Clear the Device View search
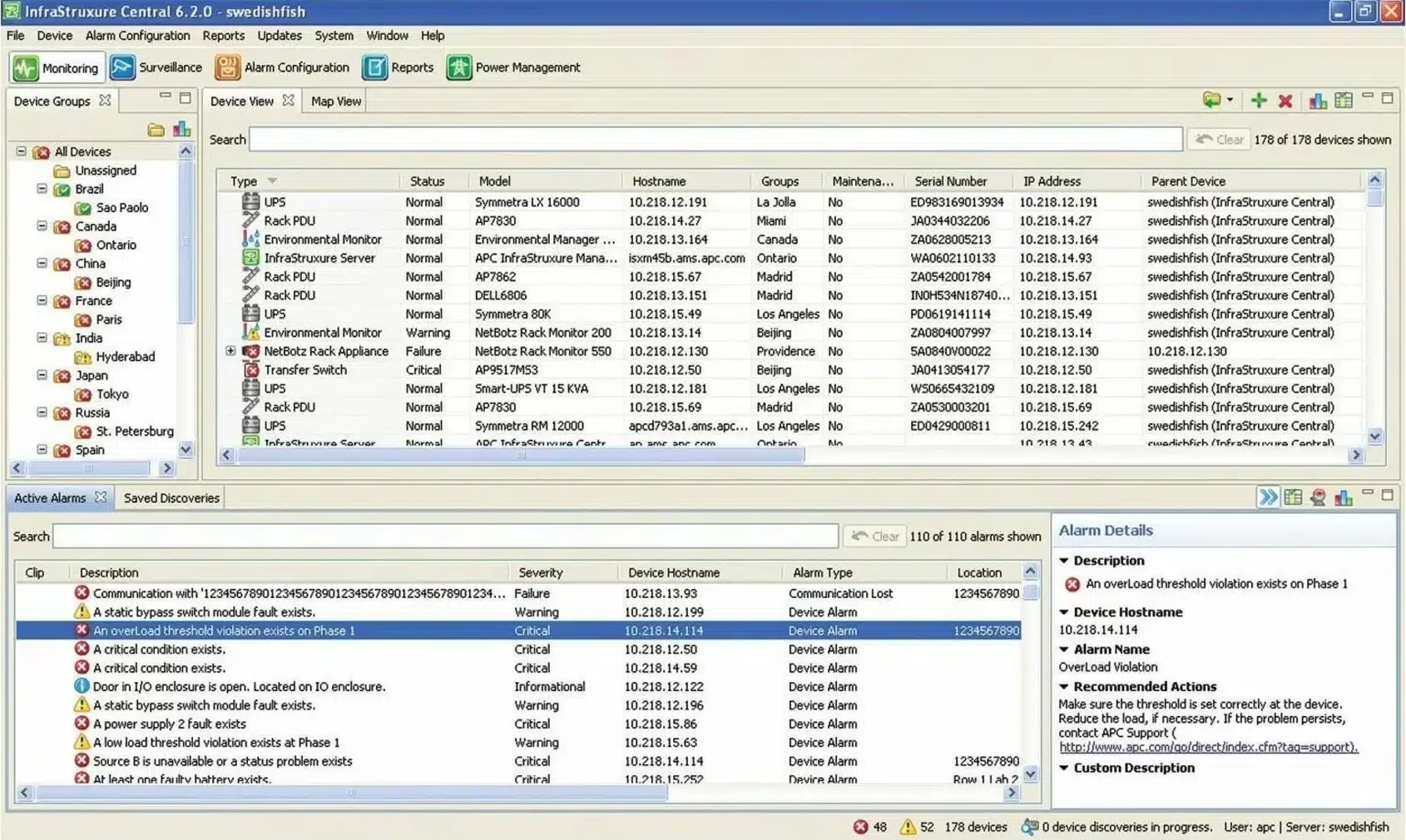Image resolution: width=1406 pixels, height=840 pixels. pyautogui.click(x=1220, y=139)
